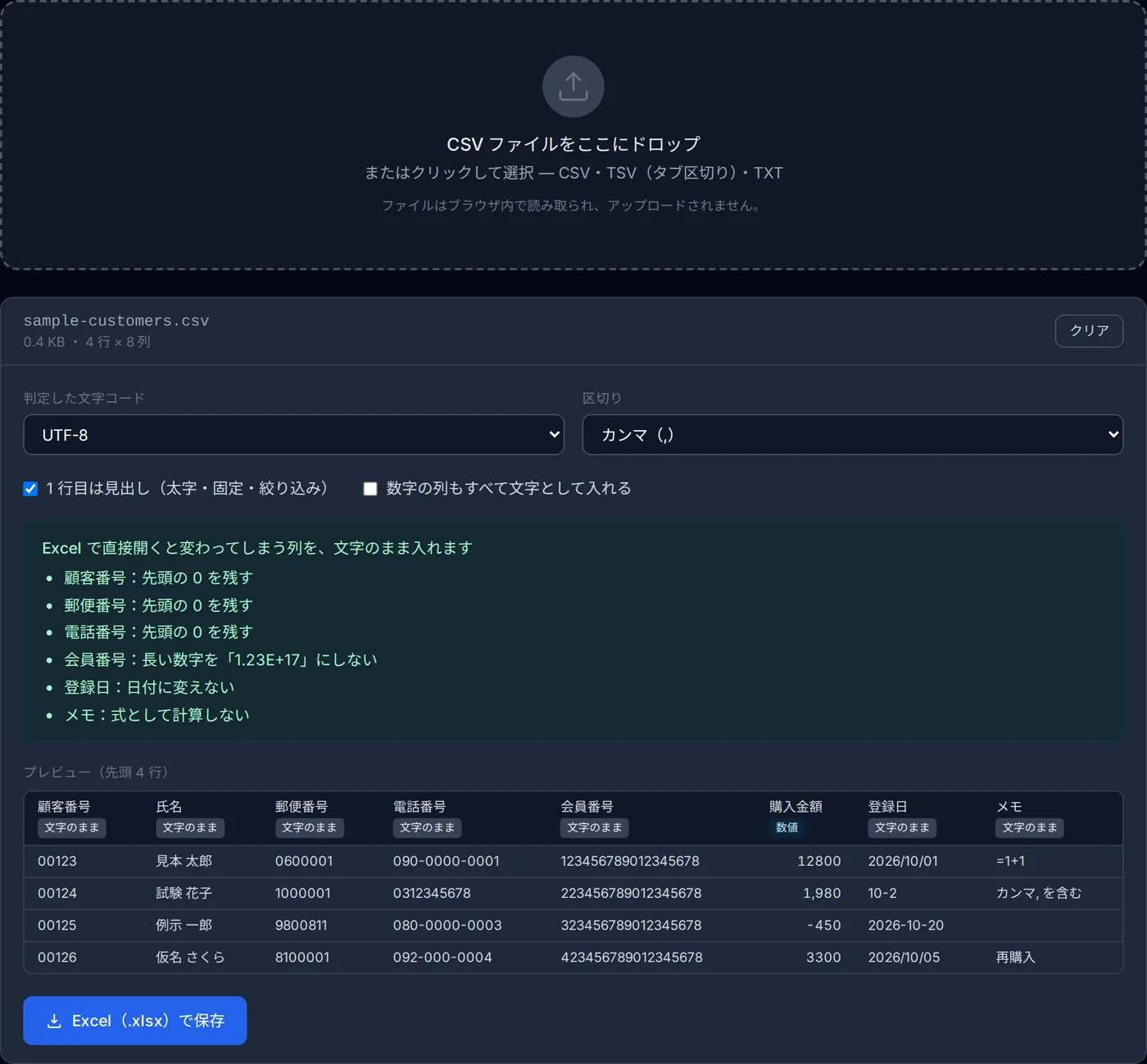Click the 顧客番号 column header
The width and height of the screenshot is (1147, 1064).
pos(64,807)
